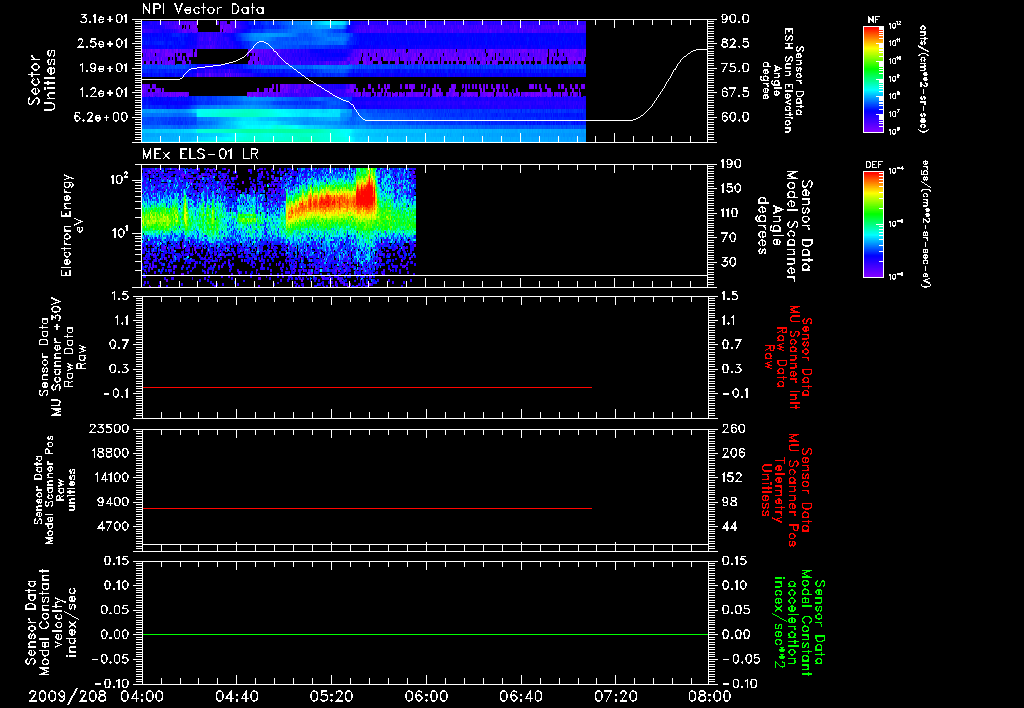
Task: Click the MU Scanner +30V Raw Data axis title
Action: coord(61,357)
